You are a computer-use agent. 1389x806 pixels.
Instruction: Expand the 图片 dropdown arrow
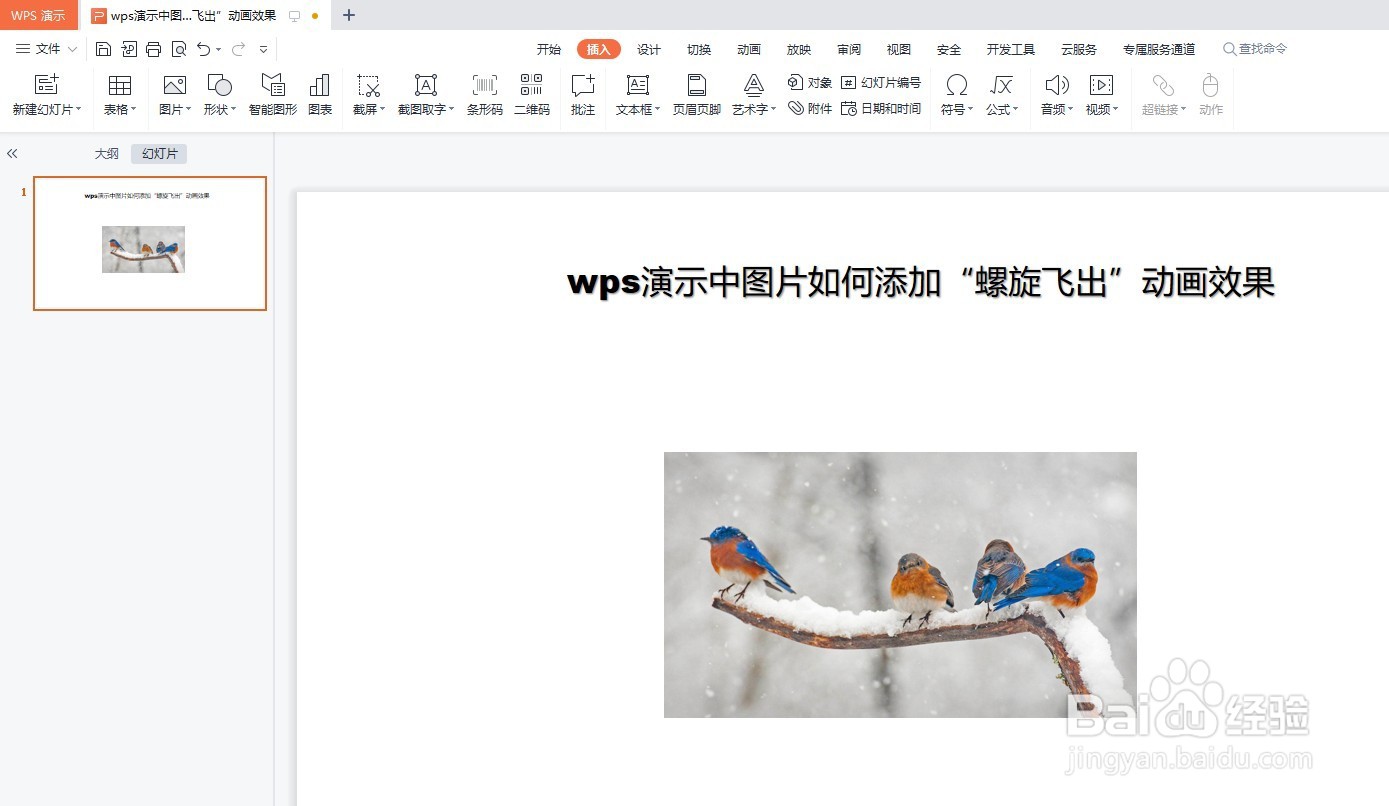coord(189,110)
